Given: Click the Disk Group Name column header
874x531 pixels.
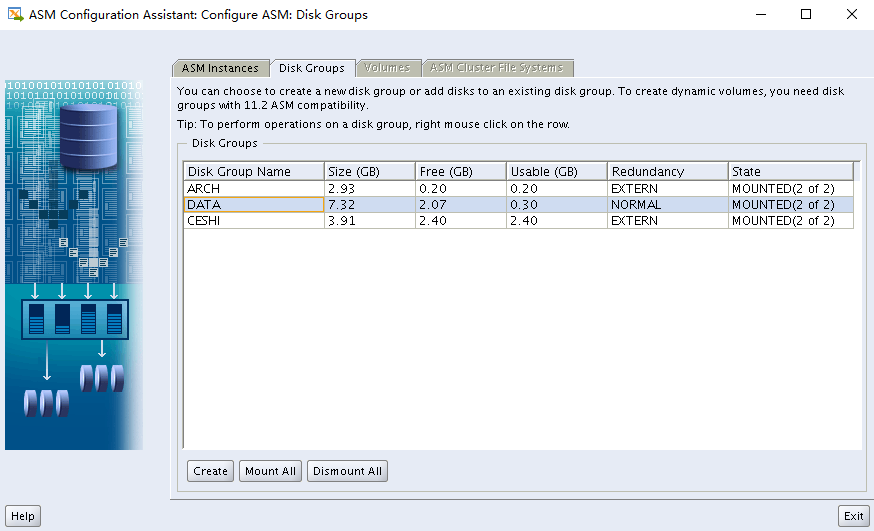Looking at the screenshot, I should pyautogui.click(x=254, y=171).
